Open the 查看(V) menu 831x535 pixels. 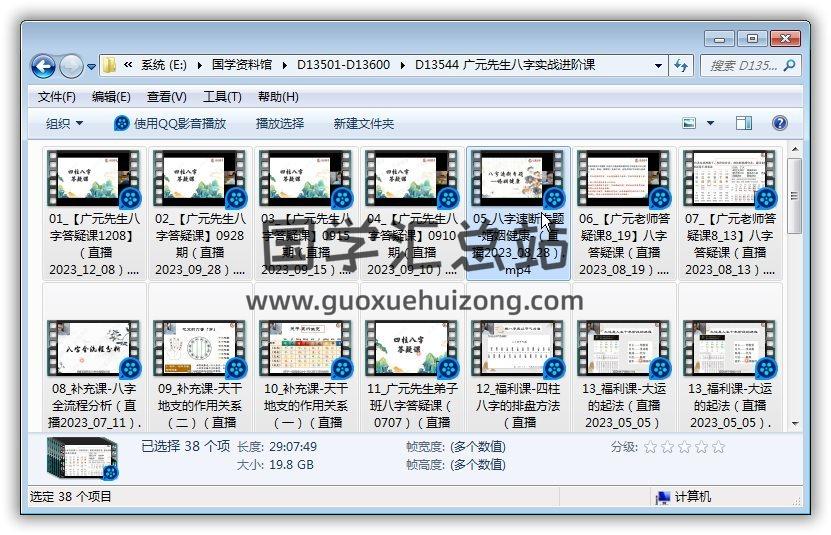pyautogui.click(x=167, y=97)
